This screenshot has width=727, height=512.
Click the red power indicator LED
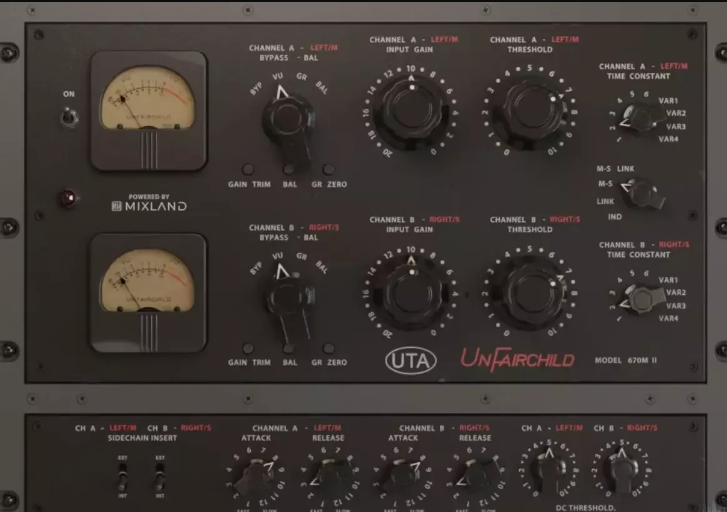tap(68, 198)
